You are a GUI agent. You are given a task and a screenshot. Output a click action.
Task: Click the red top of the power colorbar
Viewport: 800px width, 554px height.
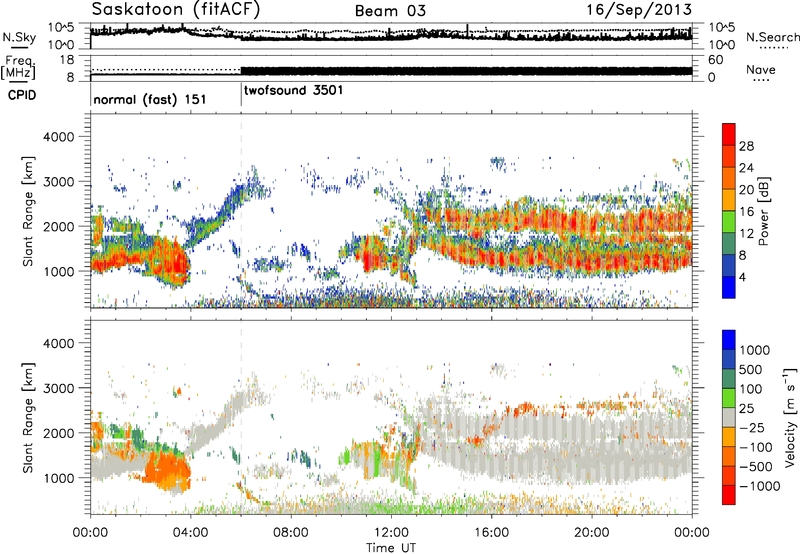(729, 132)
